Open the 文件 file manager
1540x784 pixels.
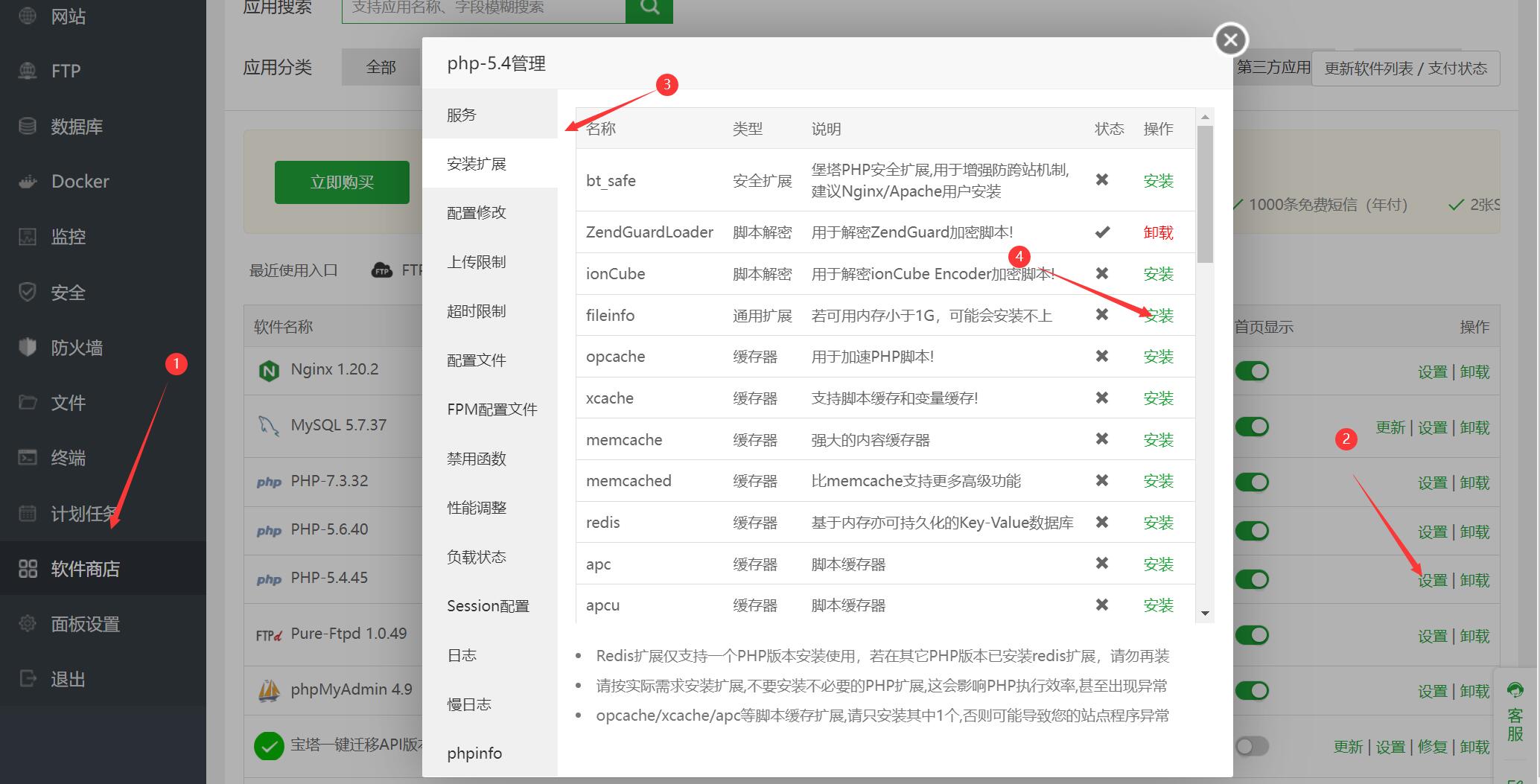[x=67, y=402]
